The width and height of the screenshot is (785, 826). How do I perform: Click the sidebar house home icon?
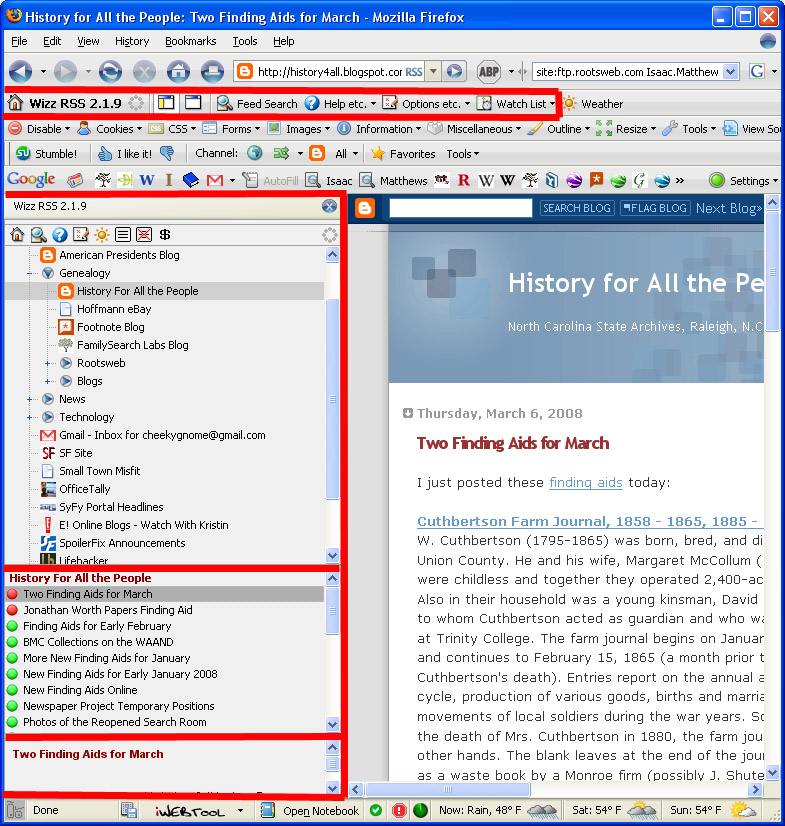[17, 234]
